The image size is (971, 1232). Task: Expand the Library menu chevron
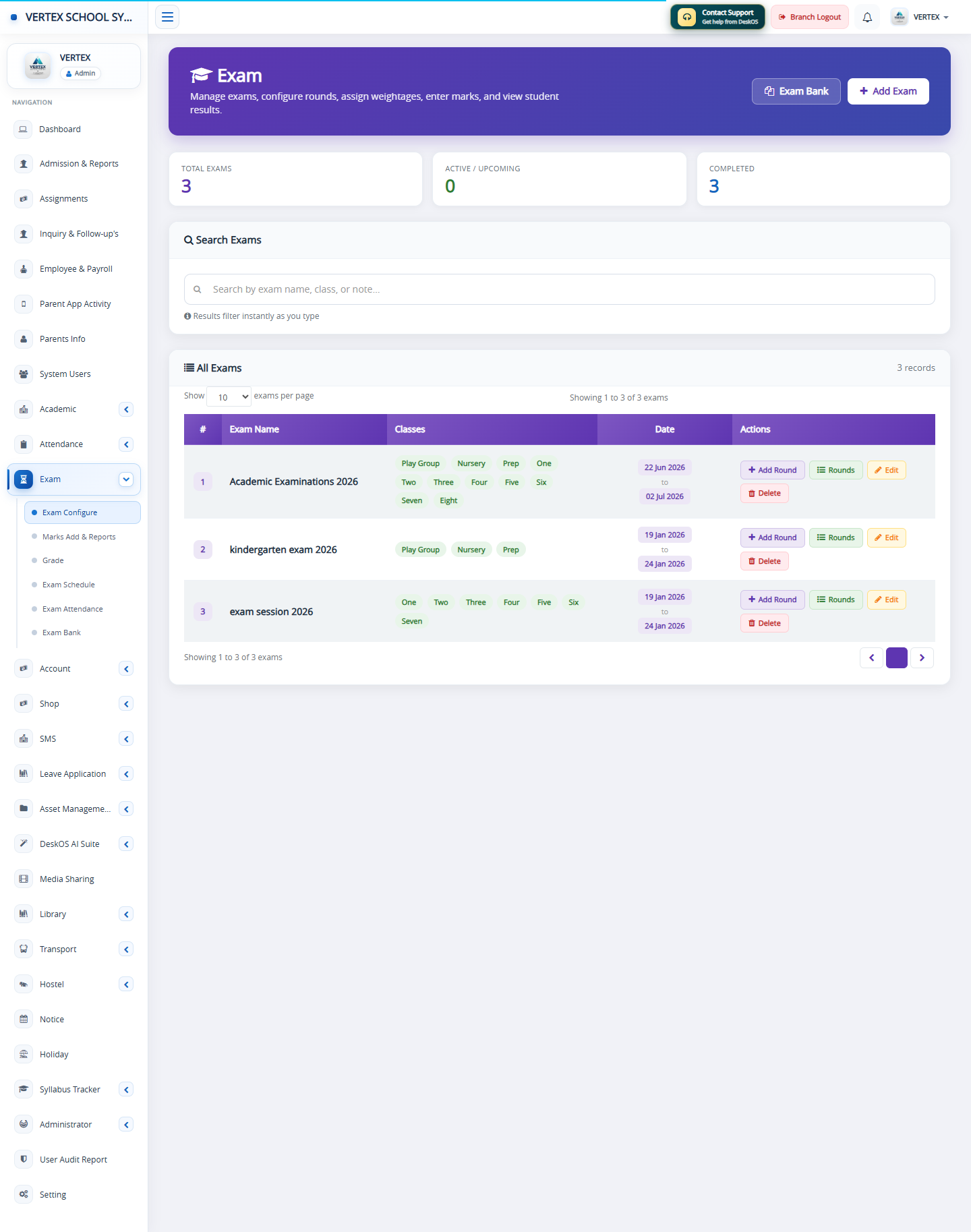(126, 914)
